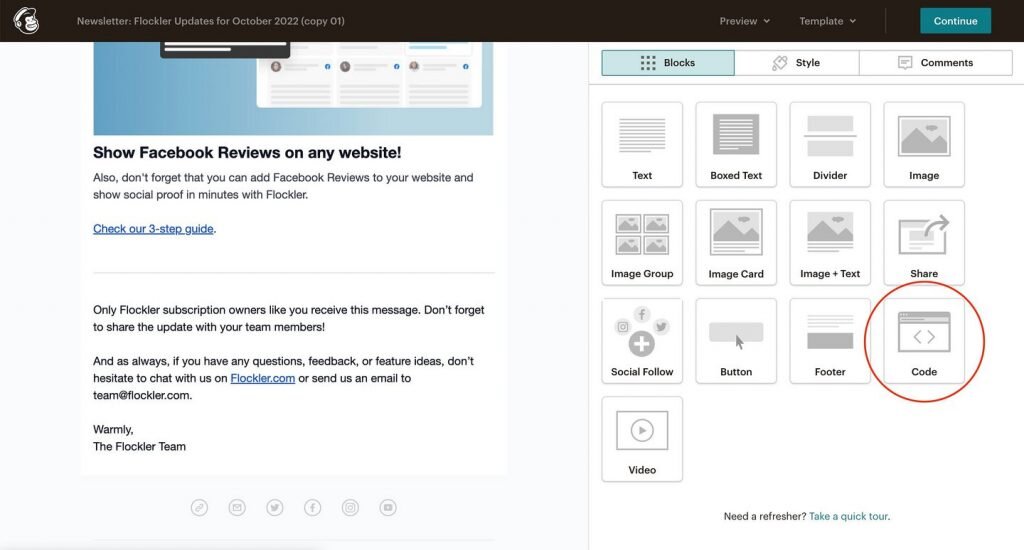Click the Take a quick tour link
The height and width of the screenshot is (550, 1024).
848,516
